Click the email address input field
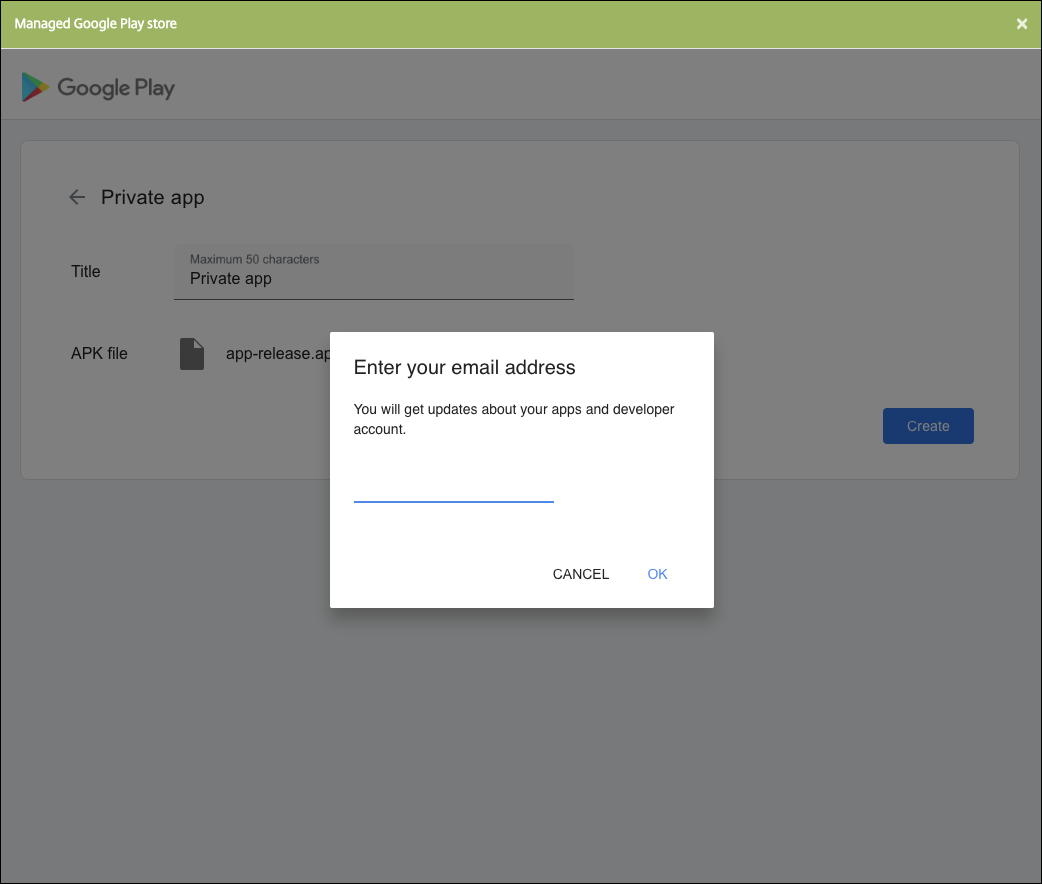Image resolution: width=1042 pixels, height=884 pixels. [453, 486]
